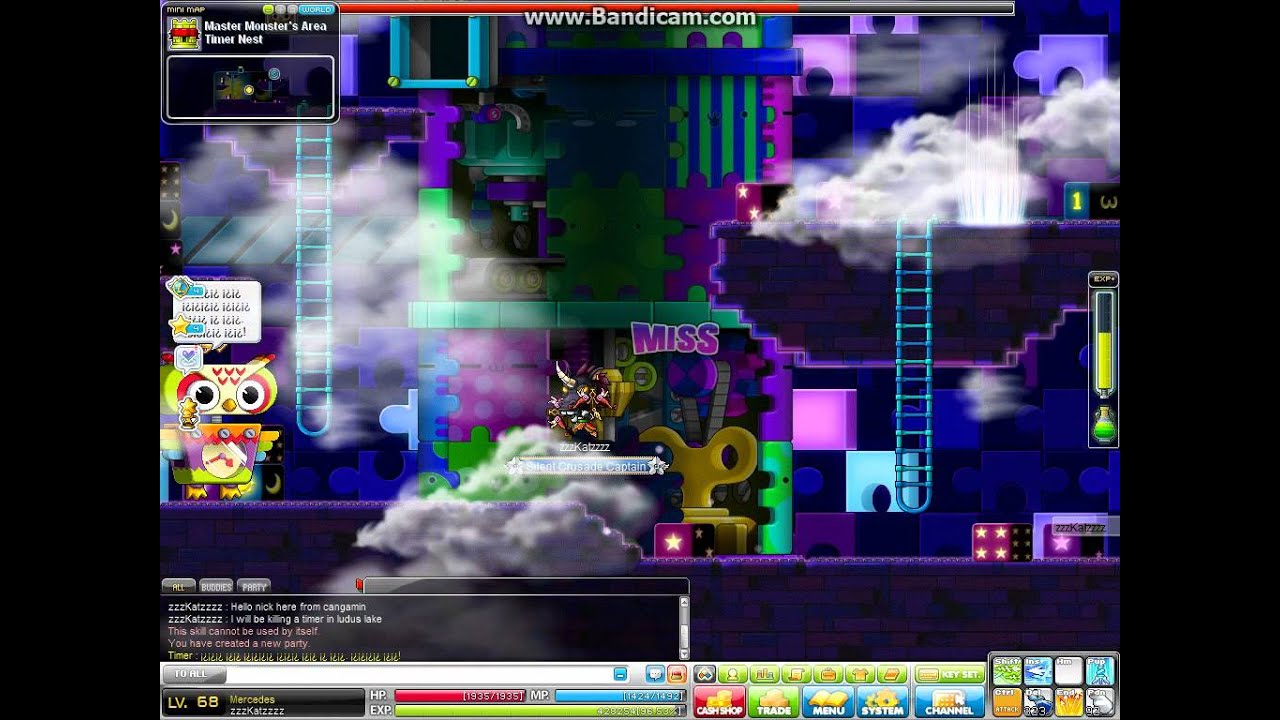Click the 'You have created a new party.' message
Screen dimensions: 1280x720
point(239,643)
